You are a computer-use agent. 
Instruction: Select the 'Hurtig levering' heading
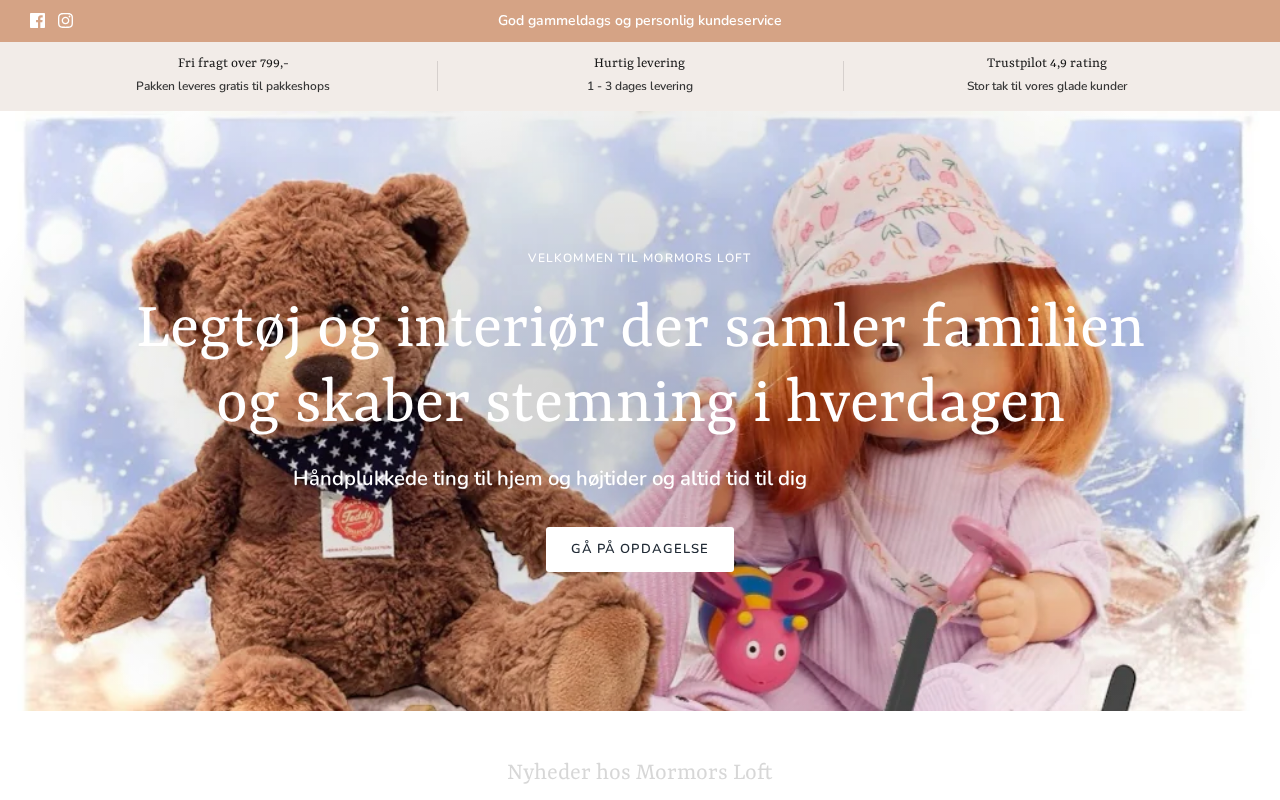[x=640, y=64]
